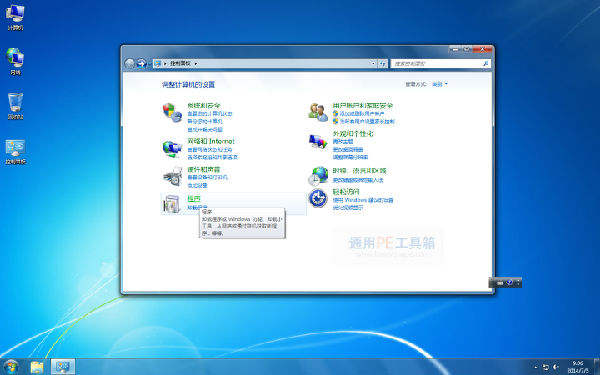
Task: Show hidden tray icons arrow
Action: 536,367
